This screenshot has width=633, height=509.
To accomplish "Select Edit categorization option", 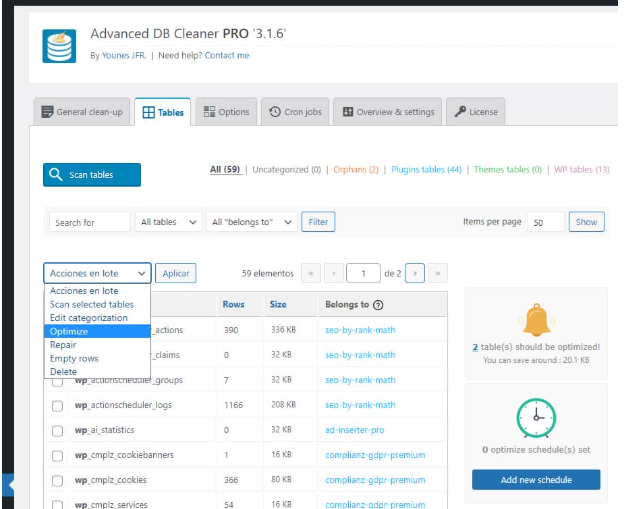I will point(97,318).
